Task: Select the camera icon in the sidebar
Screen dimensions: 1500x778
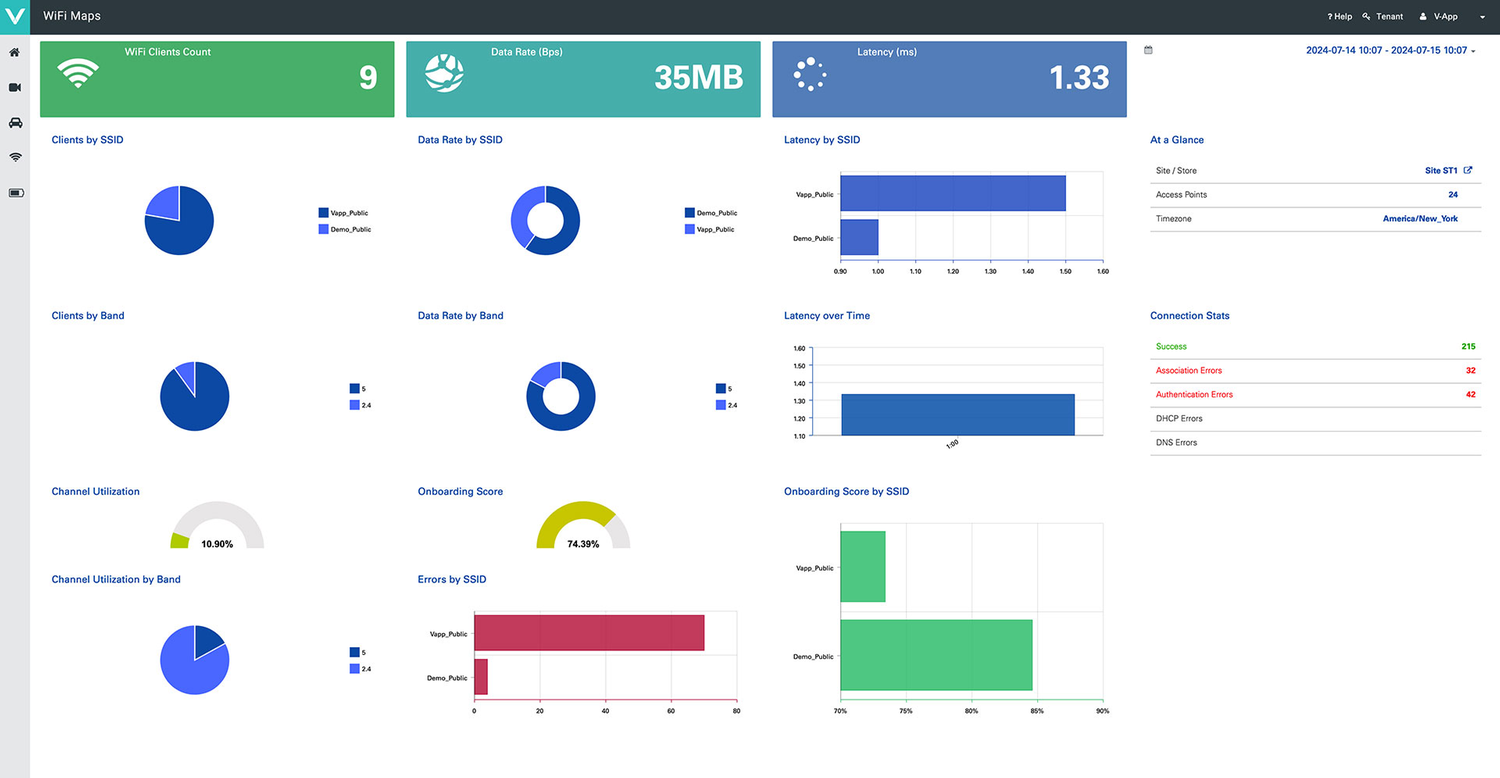Action: pyautogui.click(x=15, y=87)
